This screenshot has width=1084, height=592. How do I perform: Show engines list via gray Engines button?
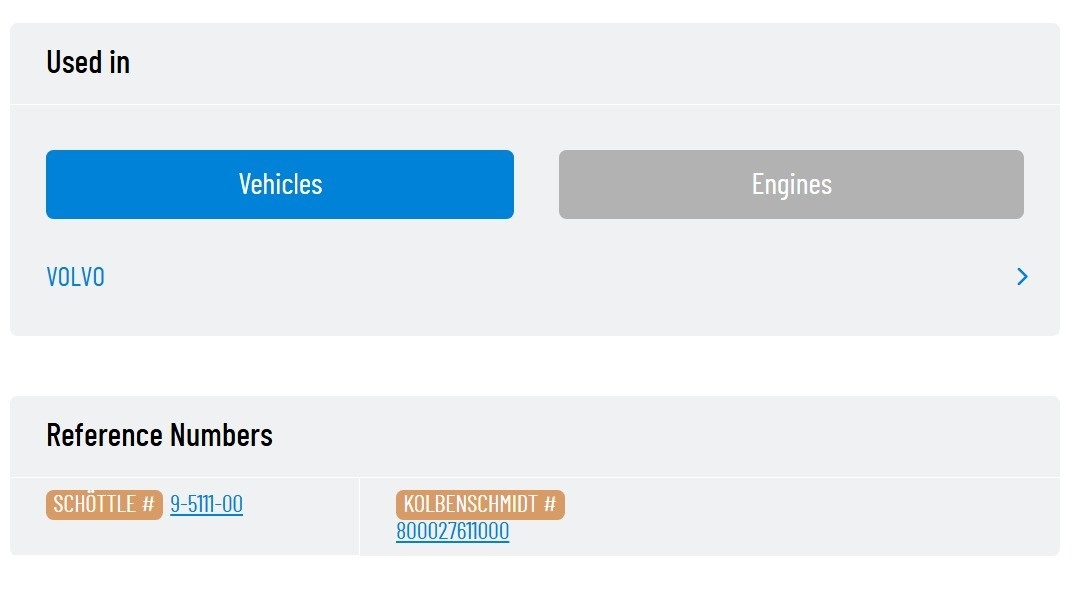tap(791, 185)
